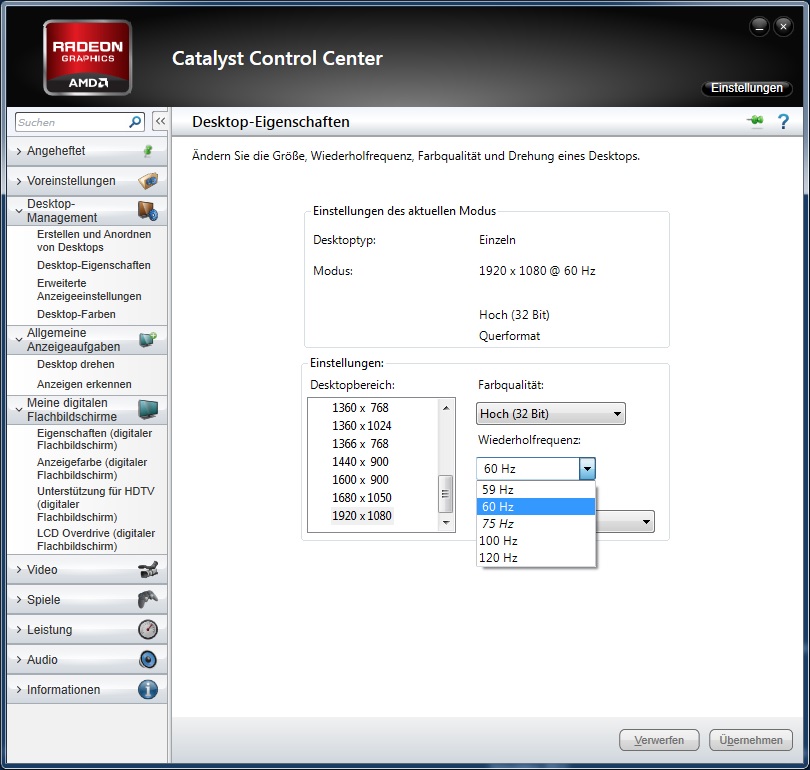The width and height of the screenshot is (810, 770).
Task: Select resolution 1600 x 900
Action: [361, 480]
